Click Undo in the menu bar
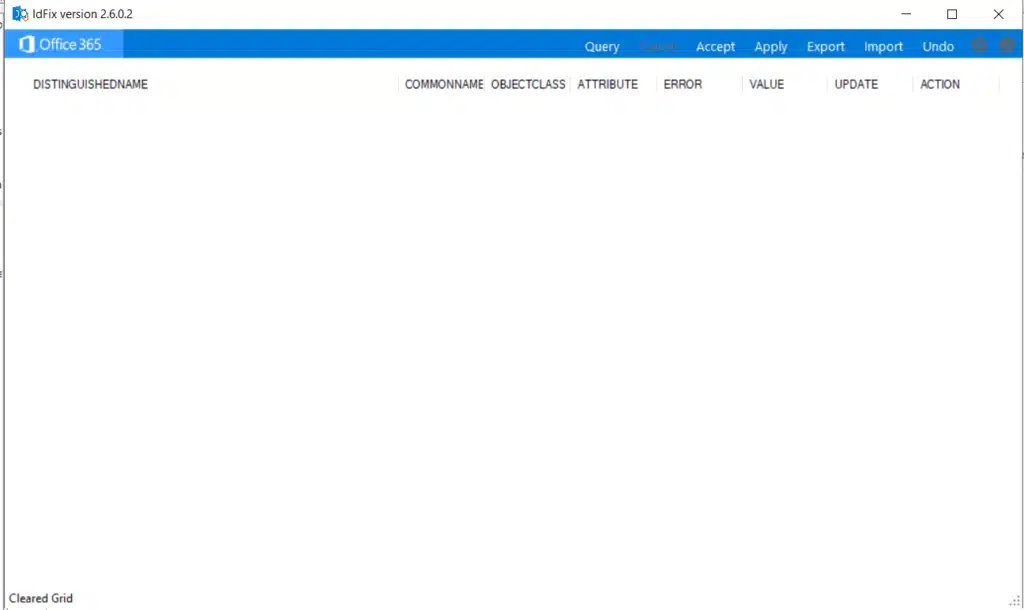 (x=938, y=47)
